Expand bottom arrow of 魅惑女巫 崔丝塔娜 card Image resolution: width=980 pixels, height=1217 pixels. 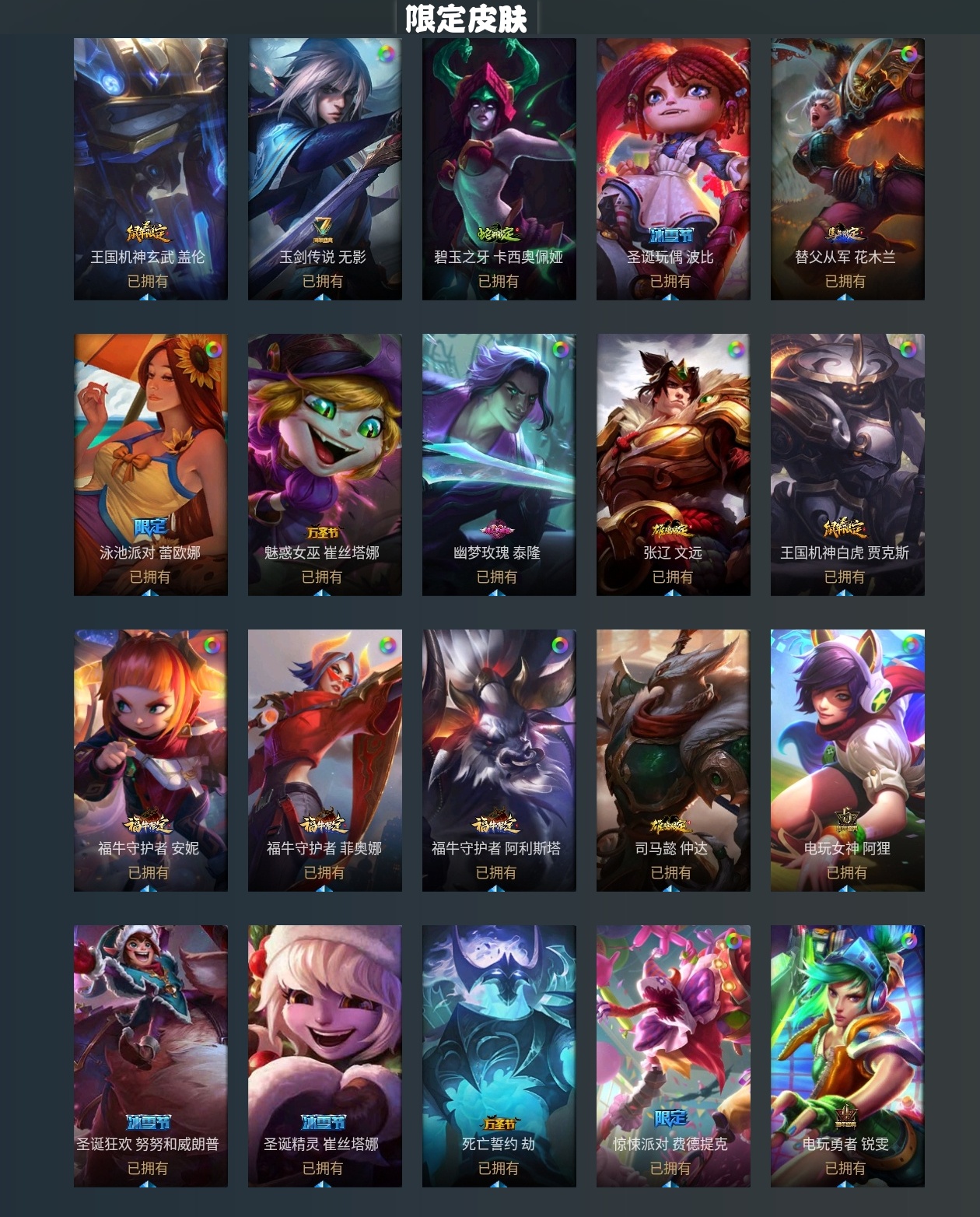322,592
